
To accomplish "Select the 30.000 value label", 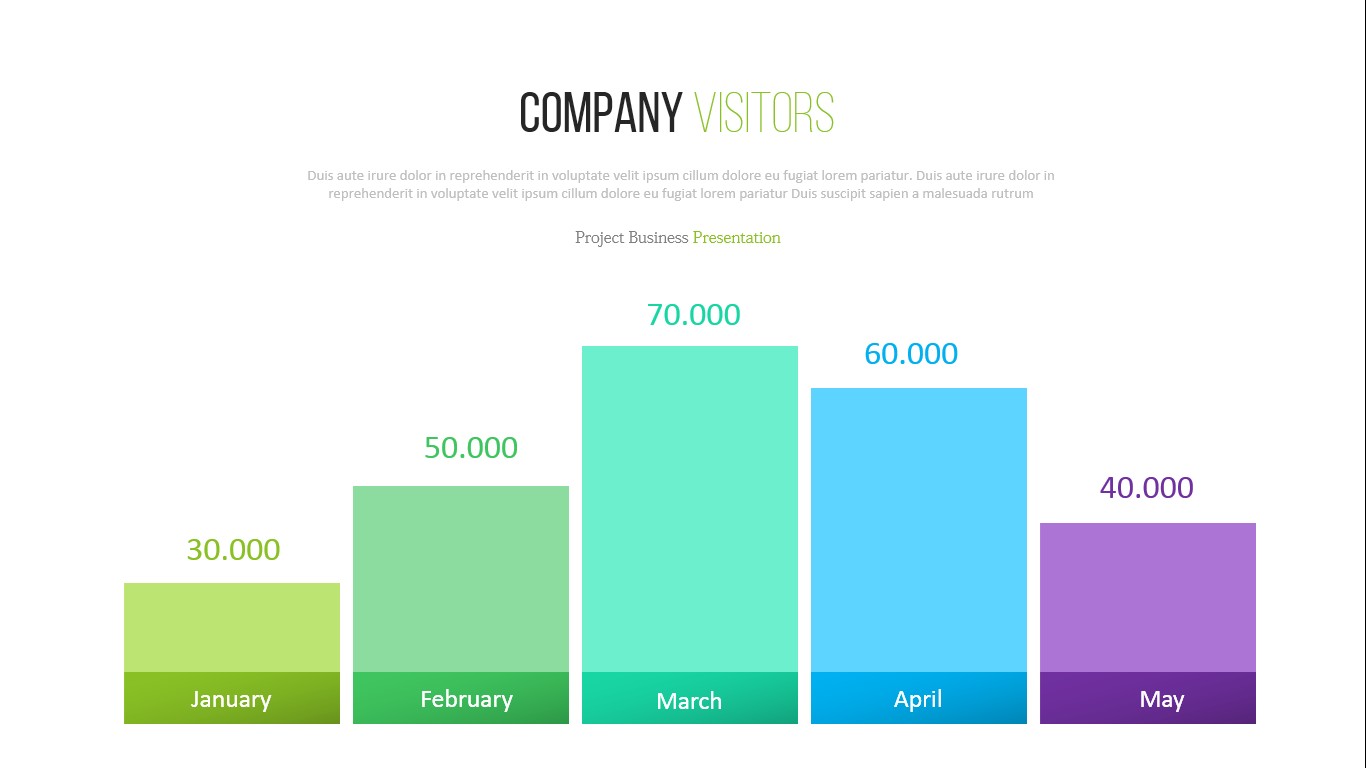I will point(233,550).
